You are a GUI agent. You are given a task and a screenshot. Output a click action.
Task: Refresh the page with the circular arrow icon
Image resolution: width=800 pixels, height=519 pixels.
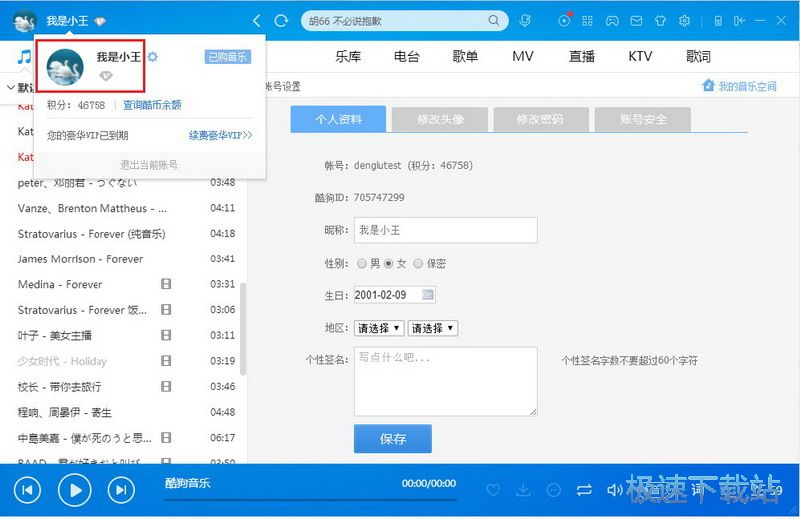(281, 21)
